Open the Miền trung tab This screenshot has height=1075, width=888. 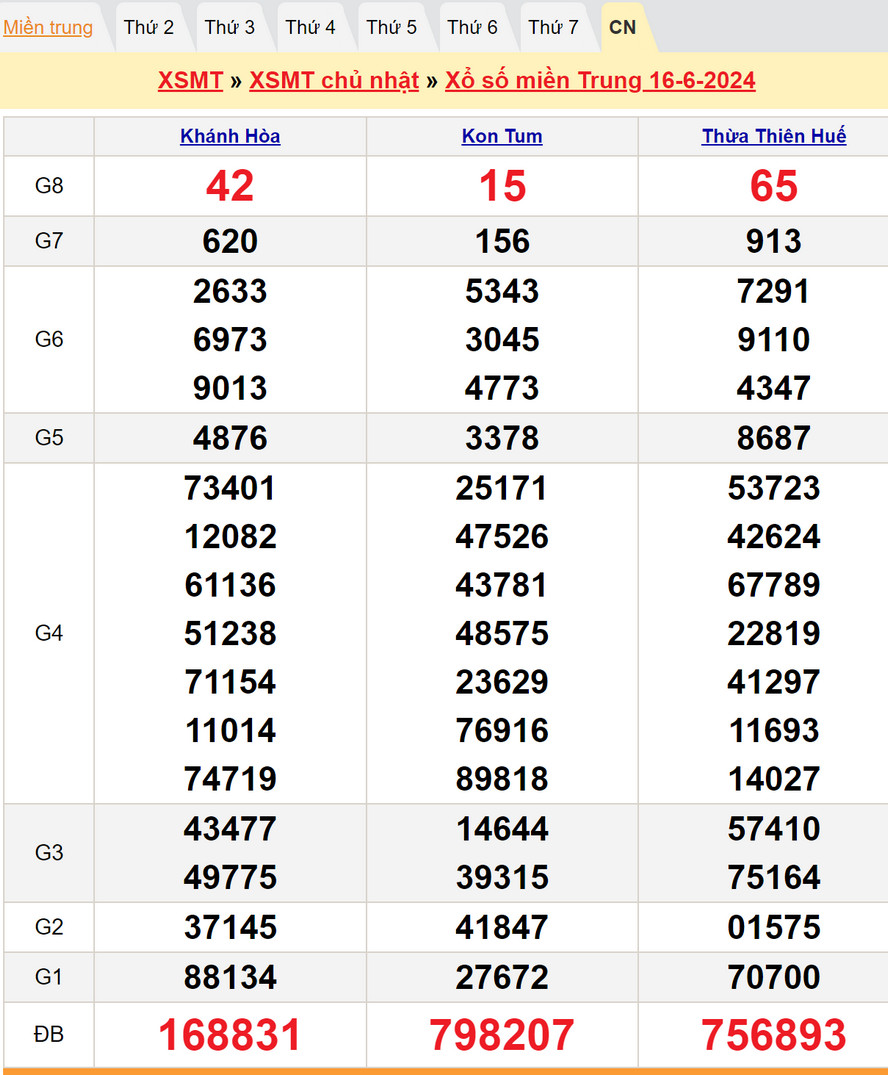(48, 27)
